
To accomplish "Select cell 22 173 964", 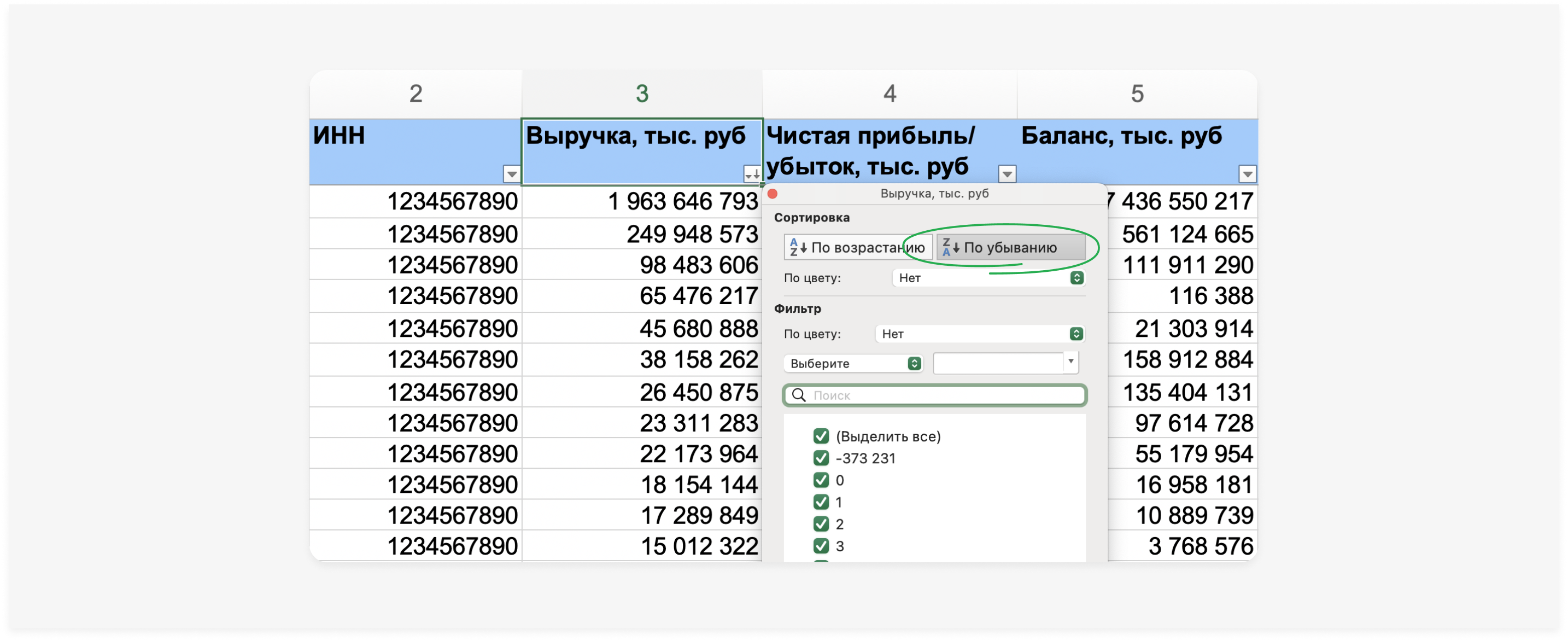I will coord(642,453).
